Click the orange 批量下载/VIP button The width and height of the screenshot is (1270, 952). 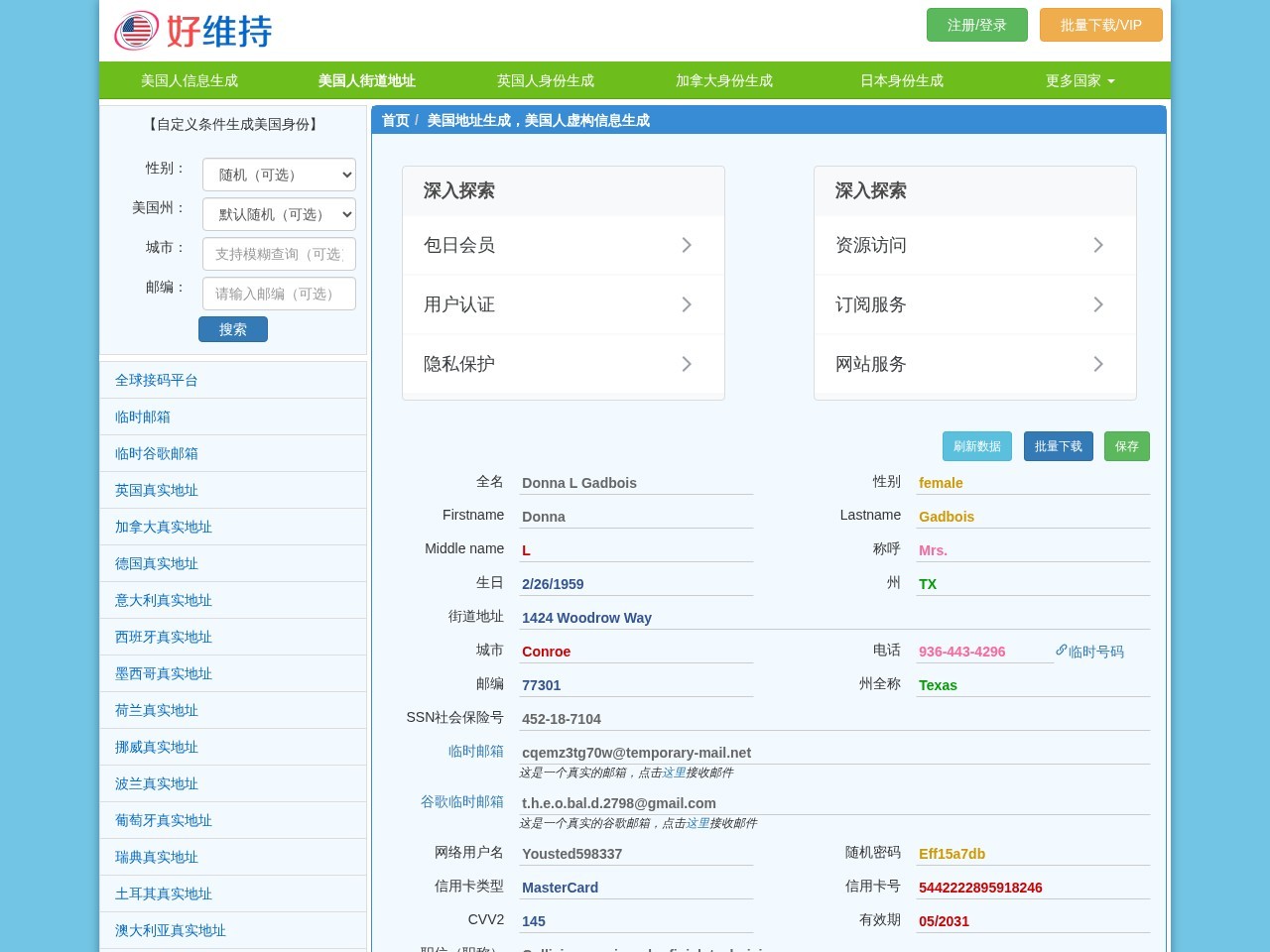coord(1101,25)
